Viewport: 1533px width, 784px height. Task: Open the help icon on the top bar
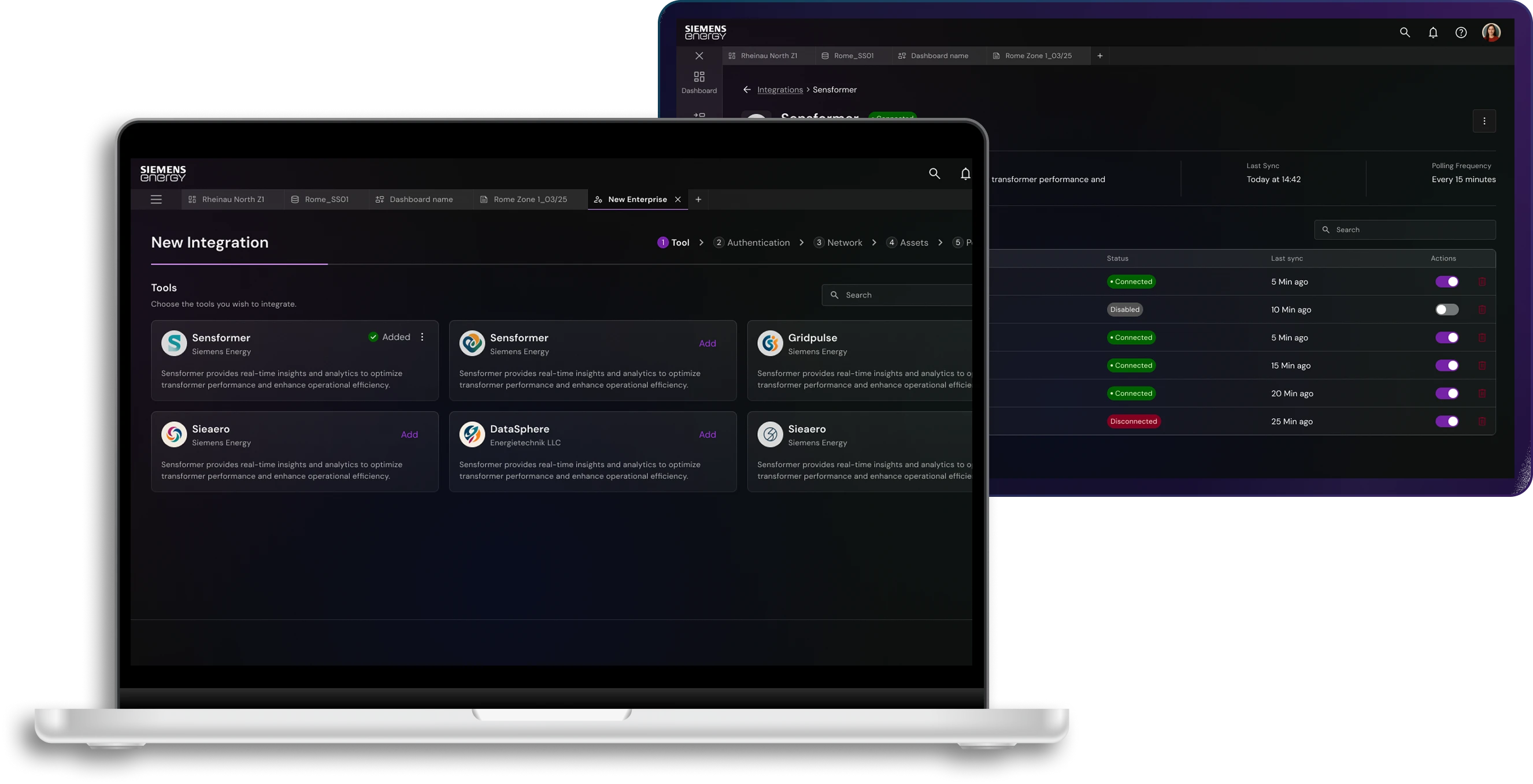[1461, 33]
